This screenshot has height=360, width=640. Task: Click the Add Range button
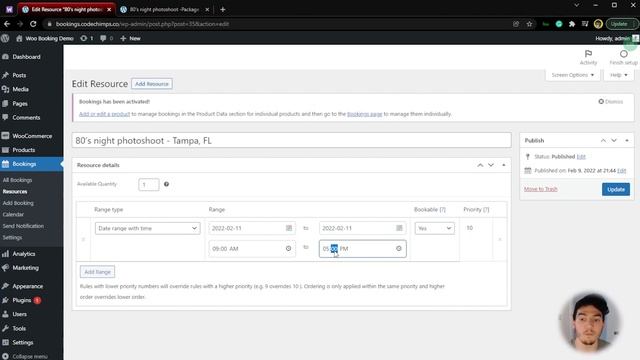coord(98,272)
